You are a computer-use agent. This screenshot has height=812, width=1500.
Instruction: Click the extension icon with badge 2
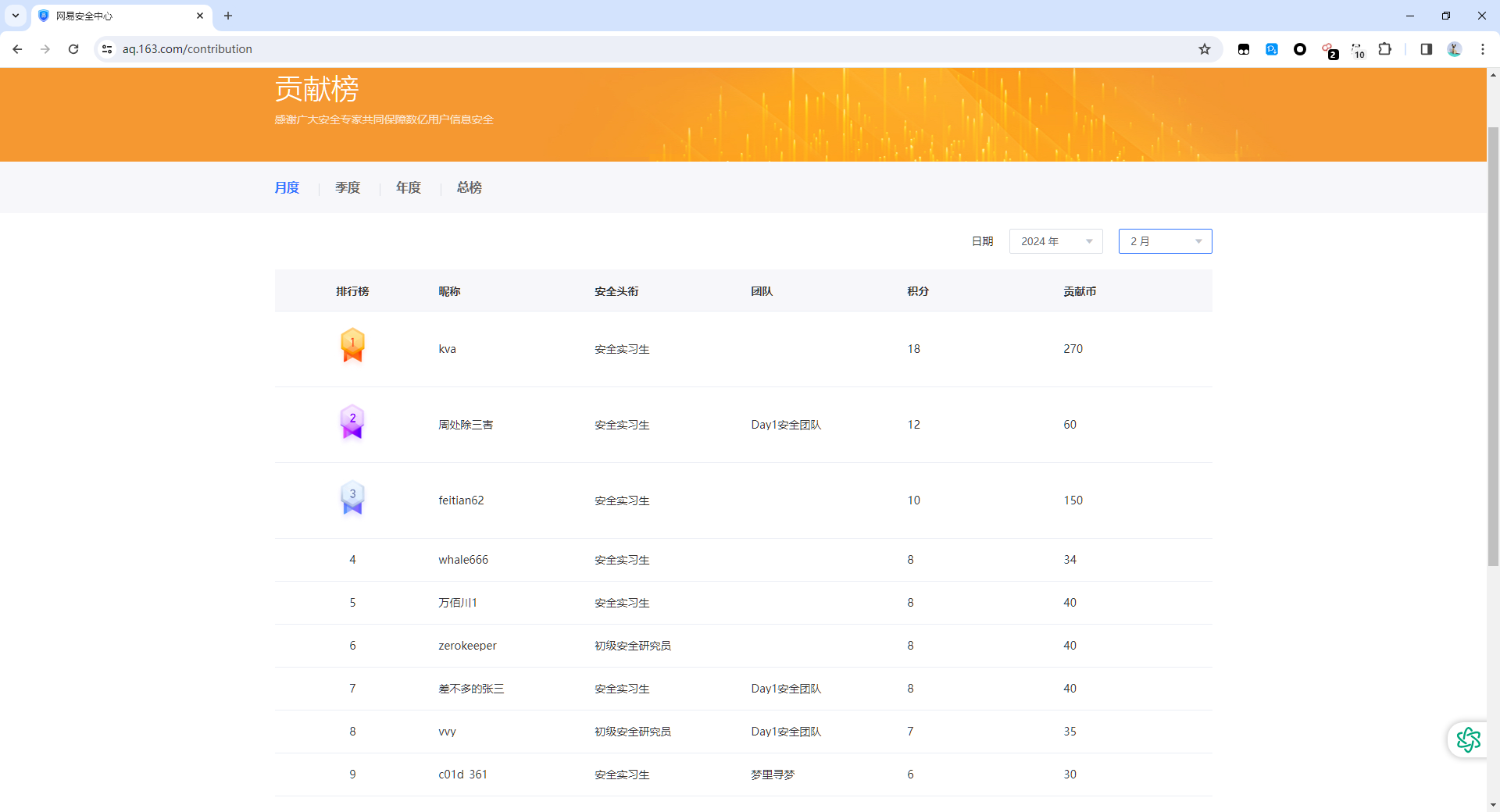coord(1329,51)
